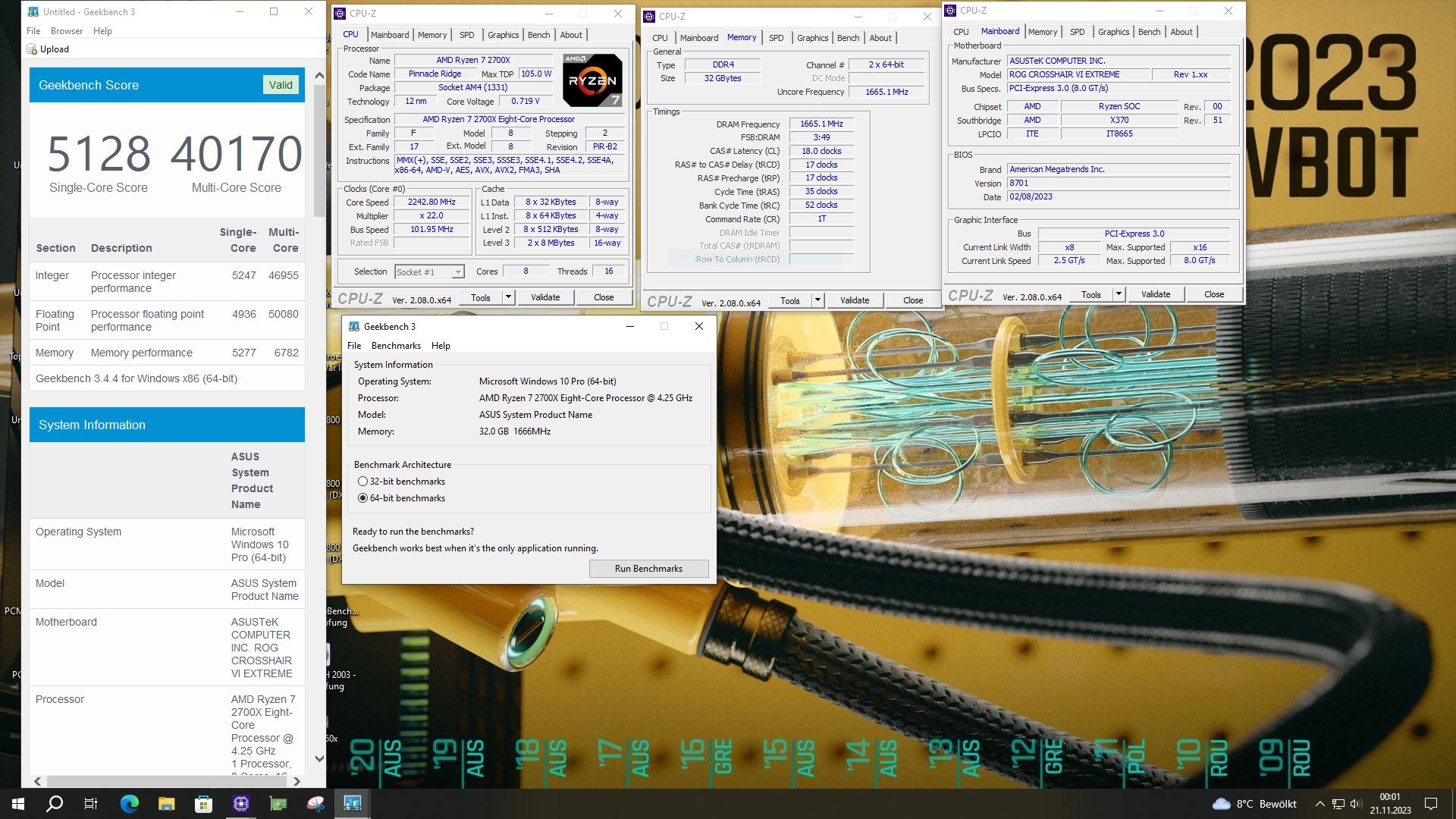Click the Core Speed value 2242.80 MHz

(x=431, y=202)
